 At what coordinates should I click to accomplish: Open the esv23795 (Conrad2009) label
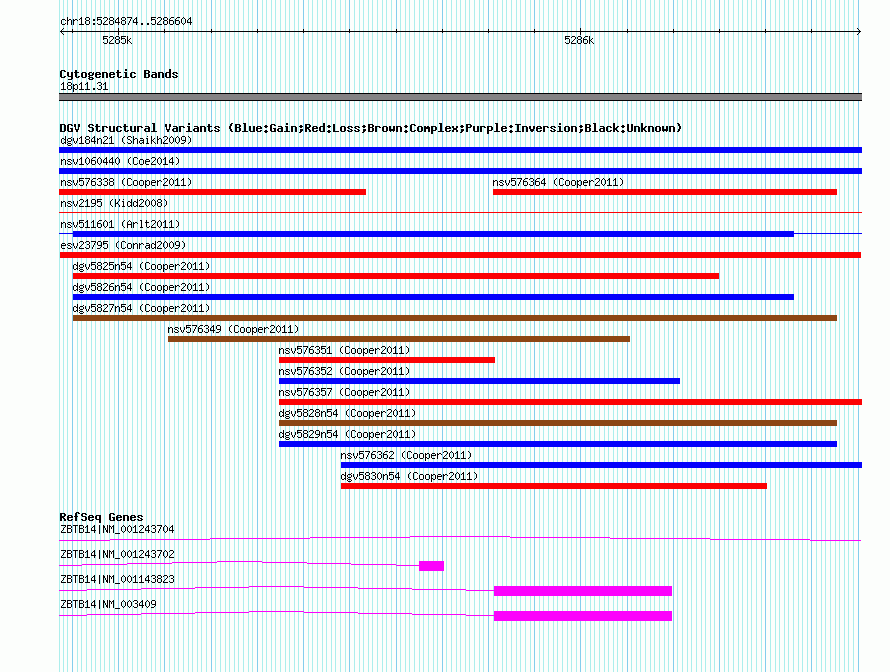pyautogui.click(x=123, y=245)
